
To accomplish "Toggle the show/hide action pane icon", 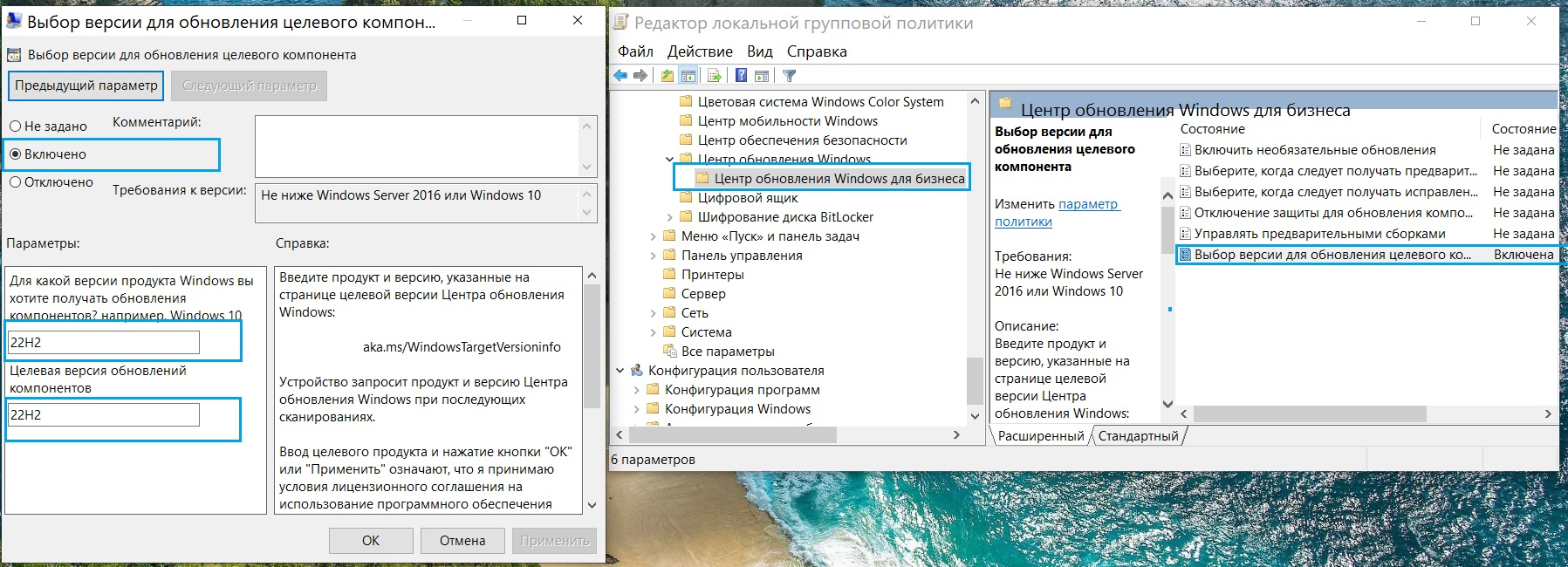I will click(x=762, y=76).
